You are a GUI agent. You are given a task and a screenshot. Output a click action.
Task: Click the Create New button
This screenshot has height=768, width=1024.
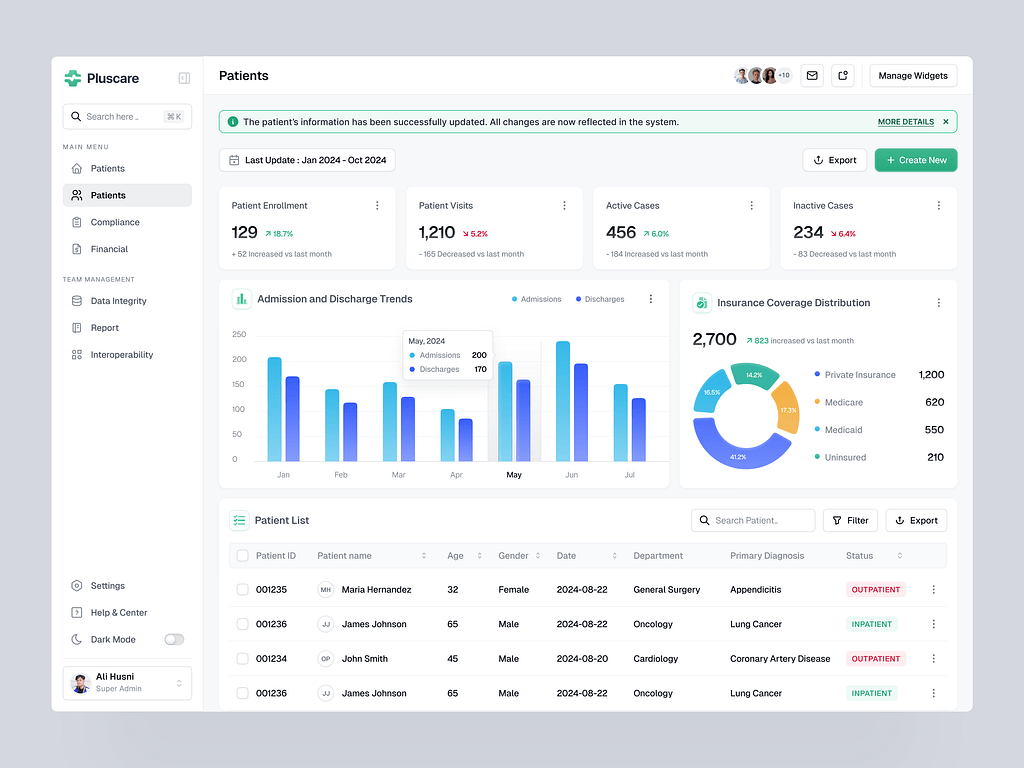[915, 160]
